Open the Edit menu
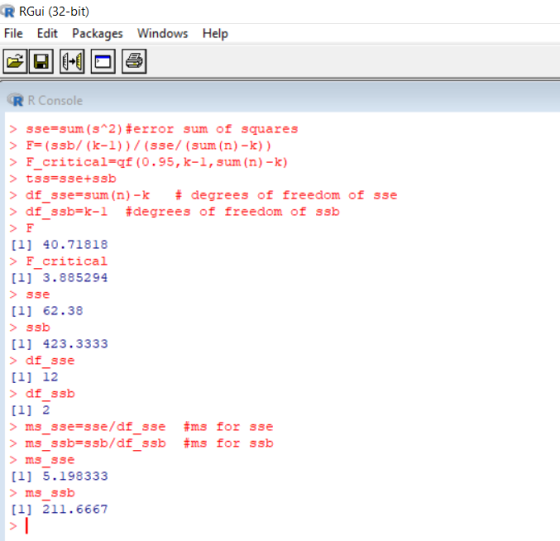Screen dimensions: 560x541 pos(47,34)
